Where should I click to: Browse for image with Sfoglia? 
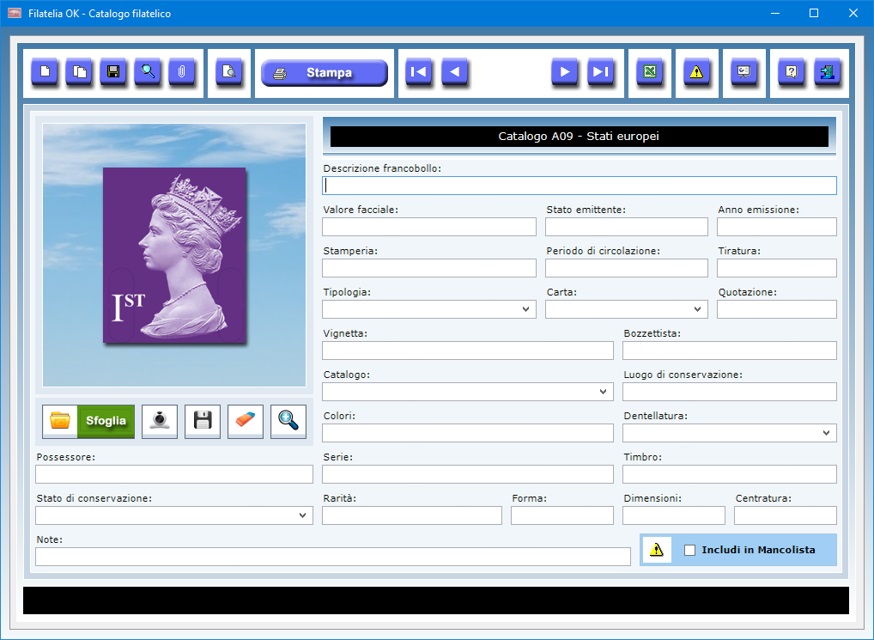coord(89,421)
